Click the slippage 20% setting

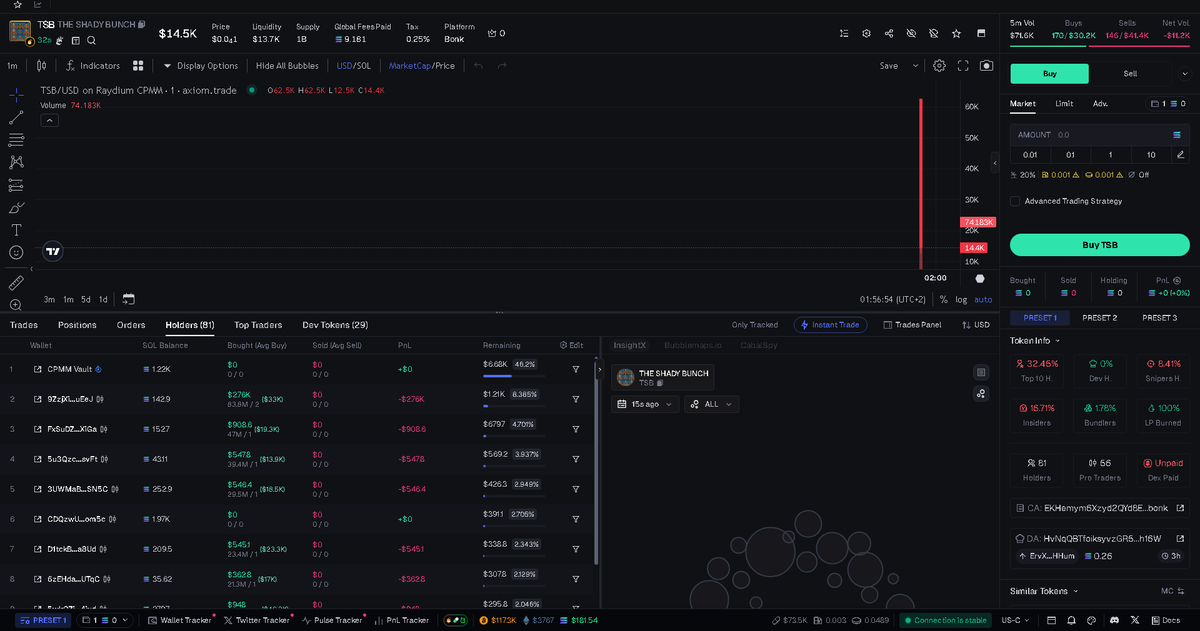(1023, 175)
